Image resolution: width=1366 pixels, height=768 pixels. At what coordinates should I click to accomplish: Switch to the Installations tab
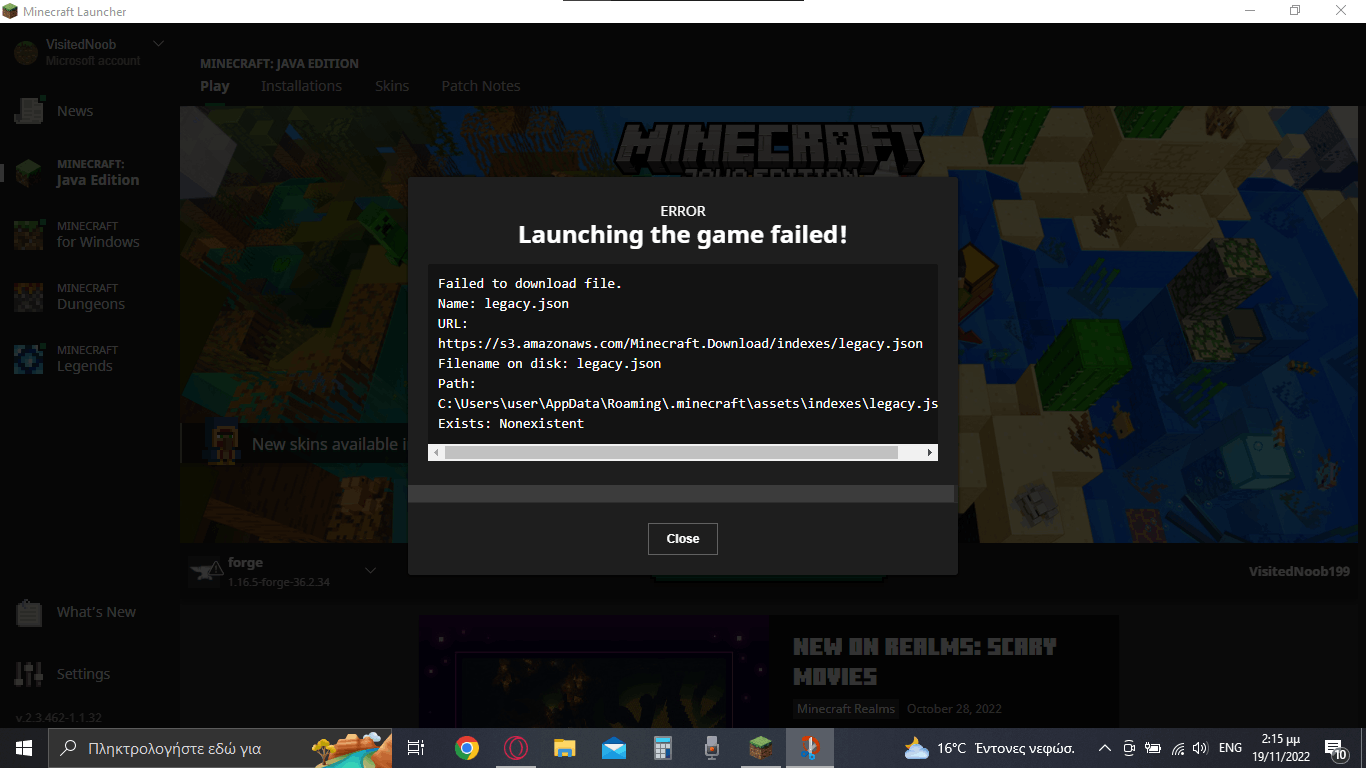(x=301, y=86)
